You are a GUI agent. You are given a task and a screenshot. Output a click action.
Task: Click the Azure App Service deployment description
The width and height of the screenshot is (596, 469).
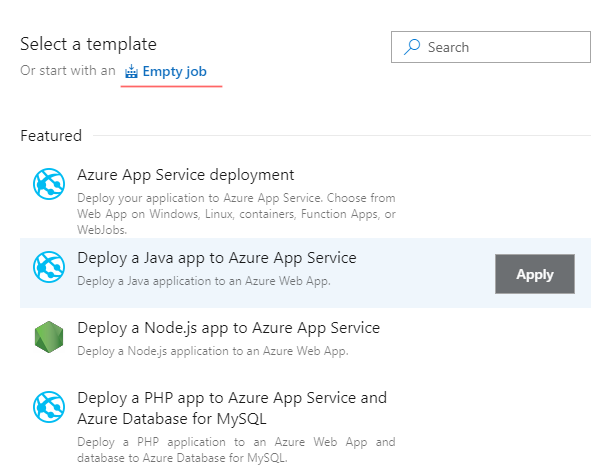[x=236, y=214]
